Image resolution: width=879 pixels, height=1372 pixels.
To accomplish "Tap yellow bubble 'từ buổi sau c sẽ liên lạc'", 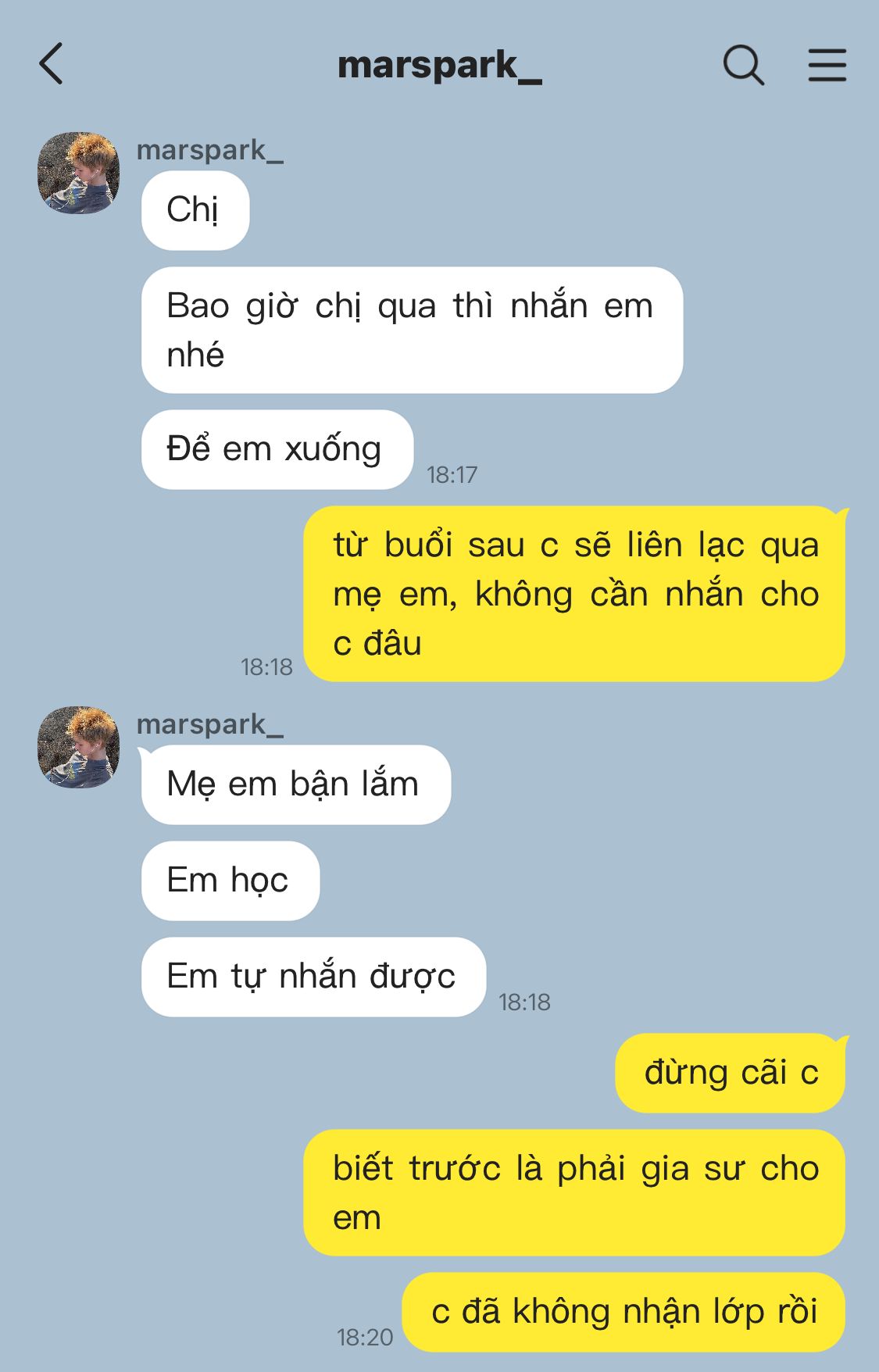I will pos(574,594).
